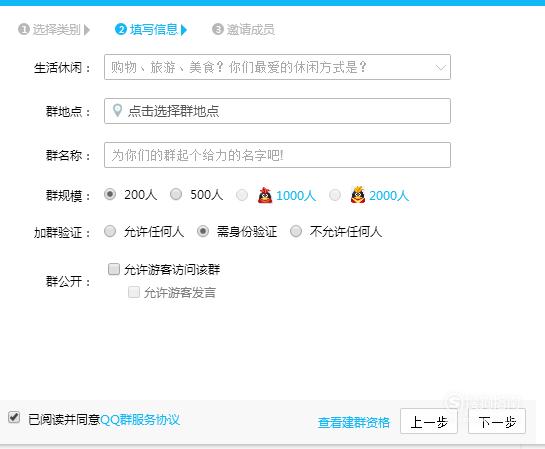Click the arrow after 选择类别 step
This screenshot has width=545, height=449.
[x=87, y=30]
